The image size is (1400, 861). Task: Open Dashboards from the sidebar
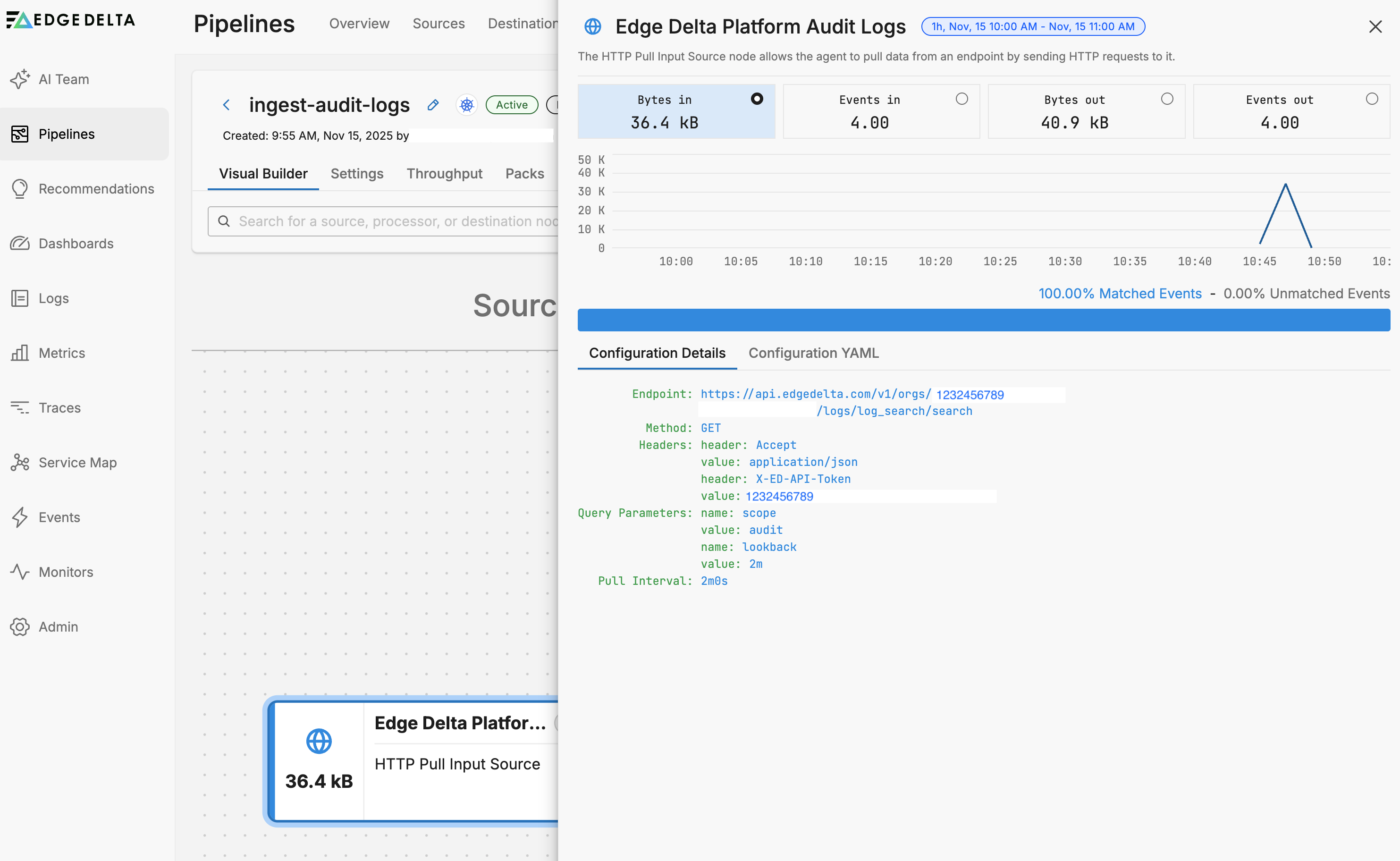coord(76,243)
